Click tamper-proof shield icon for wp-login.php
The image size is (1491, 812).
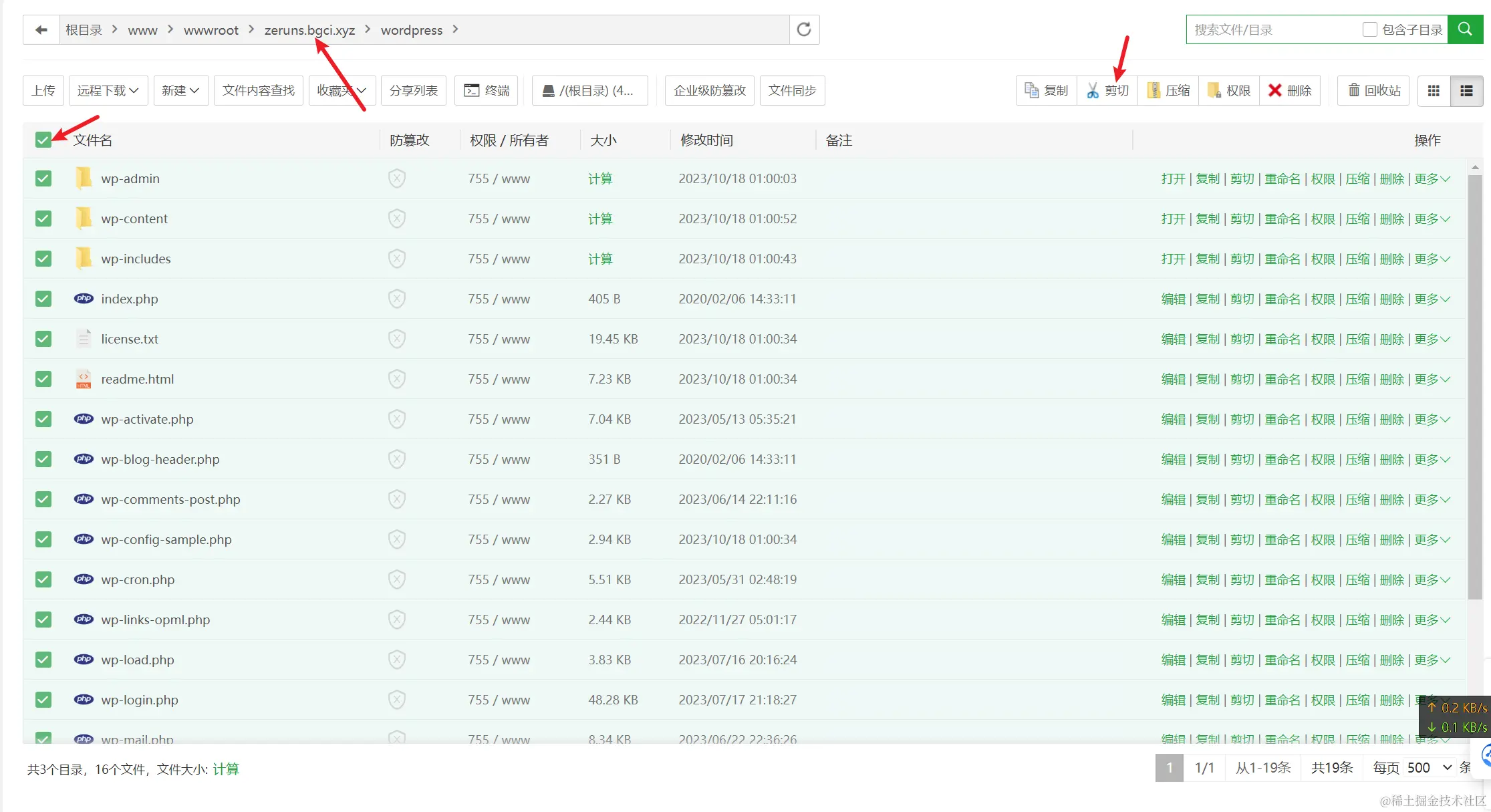(x=397, y=700)
